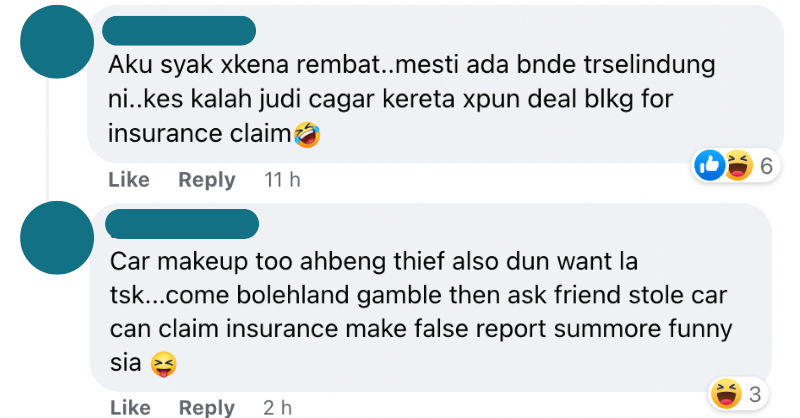This screenshot has height=418, width=800.
Task: Open the second commenter's profile picture
Action: (x=57, y=238)
